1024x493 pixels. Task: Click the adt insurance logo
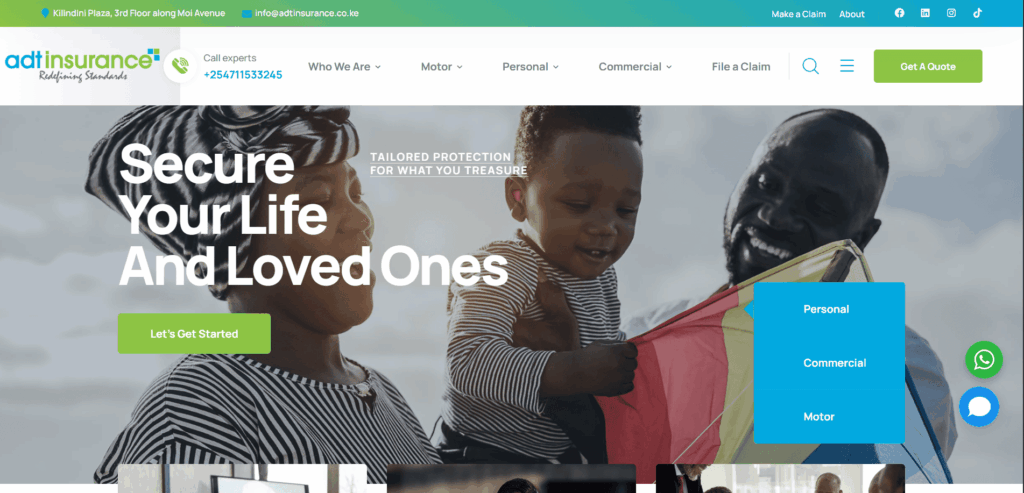coord(82,65)
